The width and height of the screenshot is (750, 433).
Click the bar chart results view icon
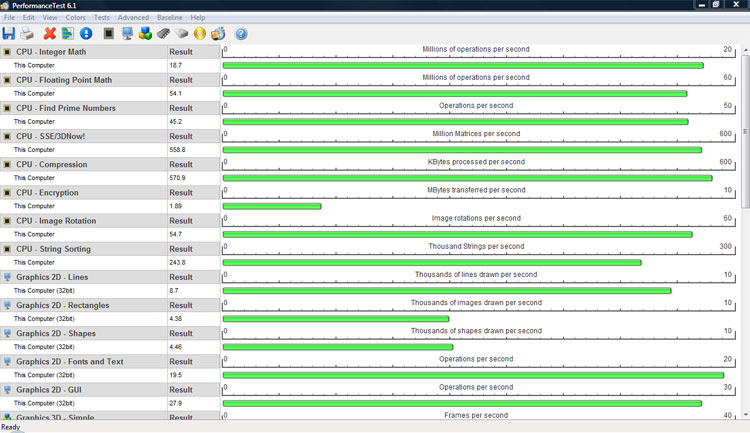click(68, 33)
